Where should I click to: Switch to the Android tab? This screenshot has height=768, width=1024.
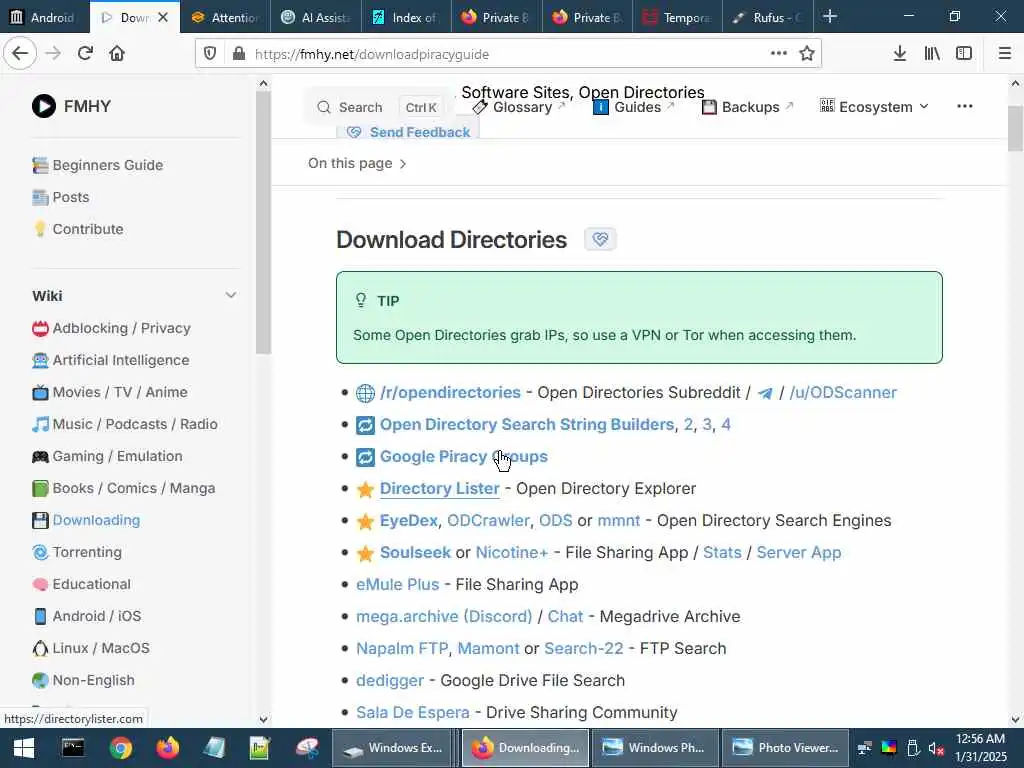click(44, 18)
